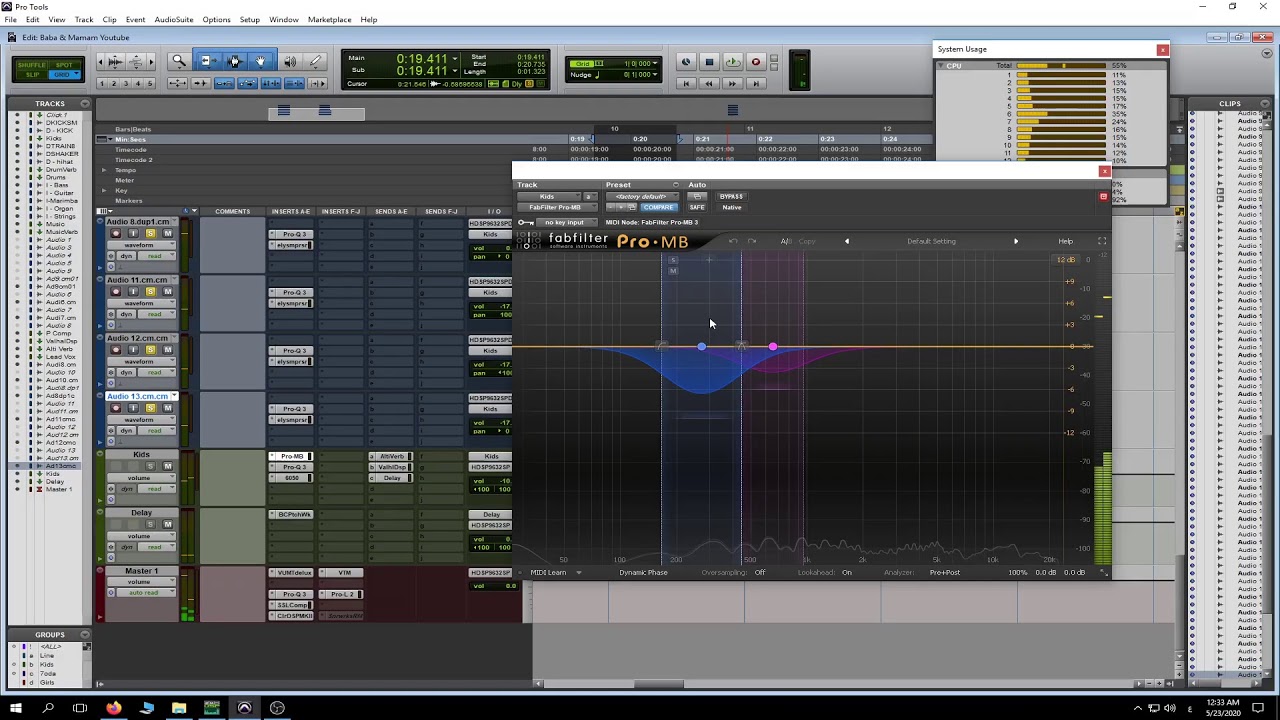Select the Grabber hand tool
Screen dimensions: 1280x720
click(x=261, y=62)
